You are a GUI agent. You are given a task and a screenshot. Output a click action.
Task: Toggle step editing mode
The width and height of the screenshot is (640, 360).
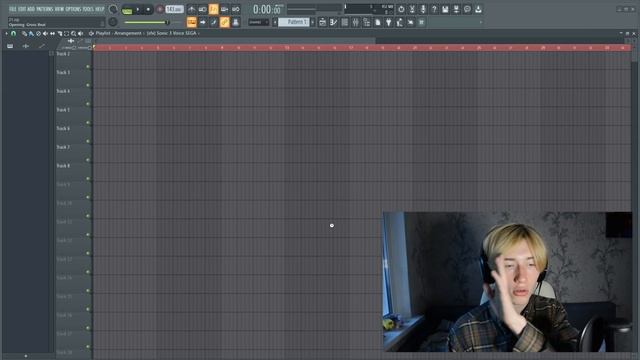(213, 22)
